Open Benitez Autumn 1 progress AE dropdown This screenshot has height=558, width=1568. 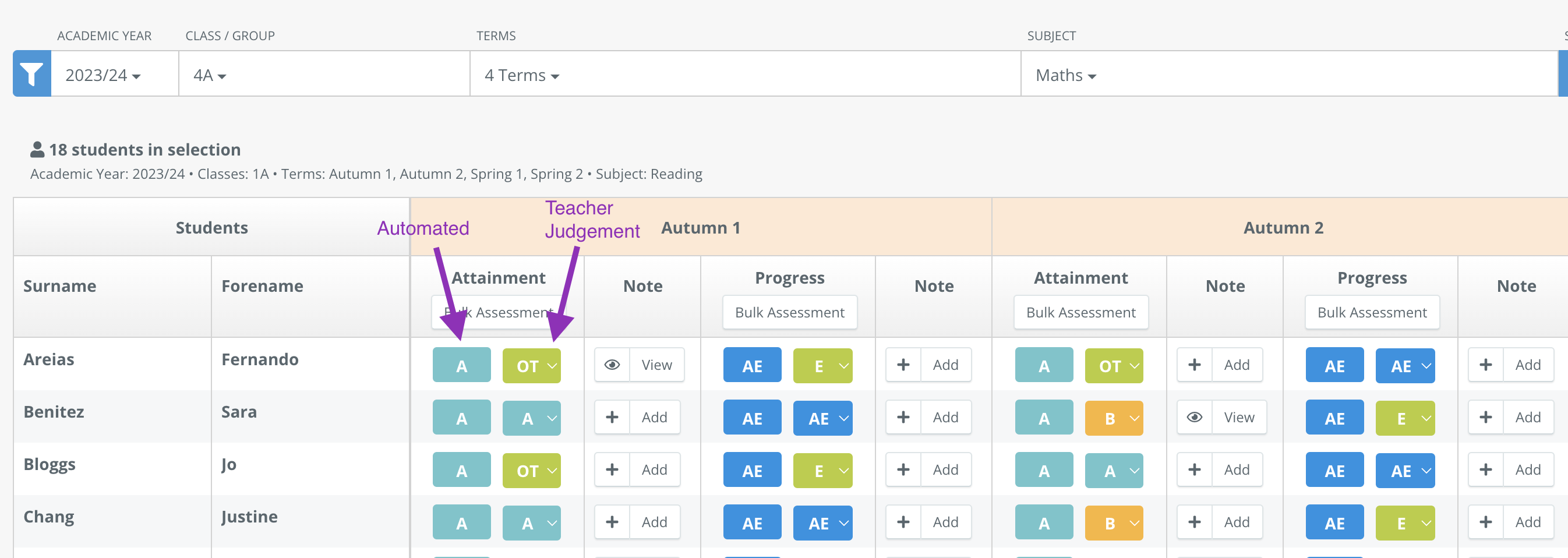pos(822,418)
